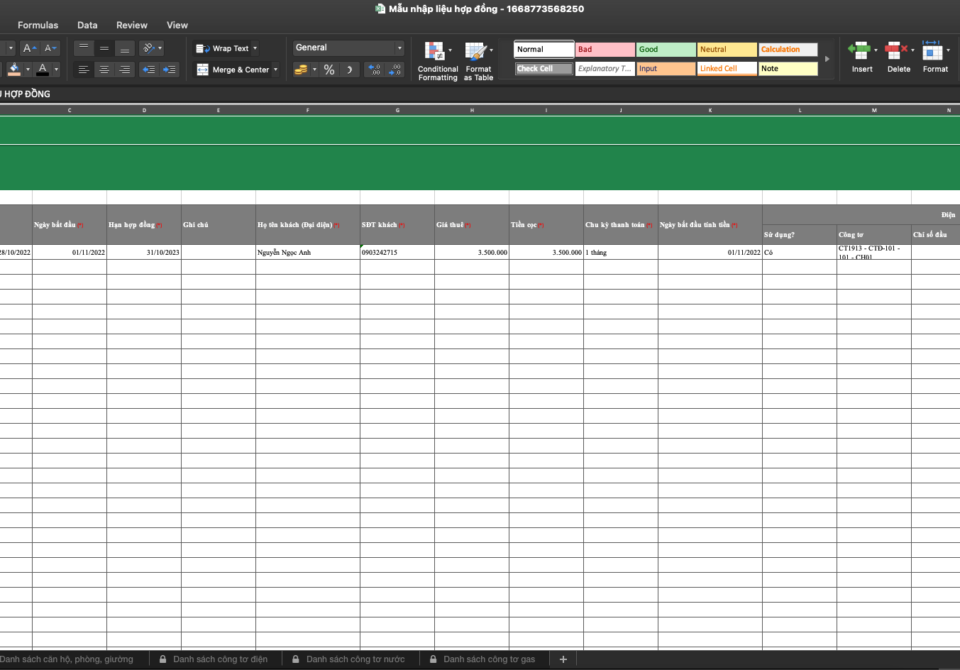
Task: Increase the indent level
Action: tap(169, 70)
